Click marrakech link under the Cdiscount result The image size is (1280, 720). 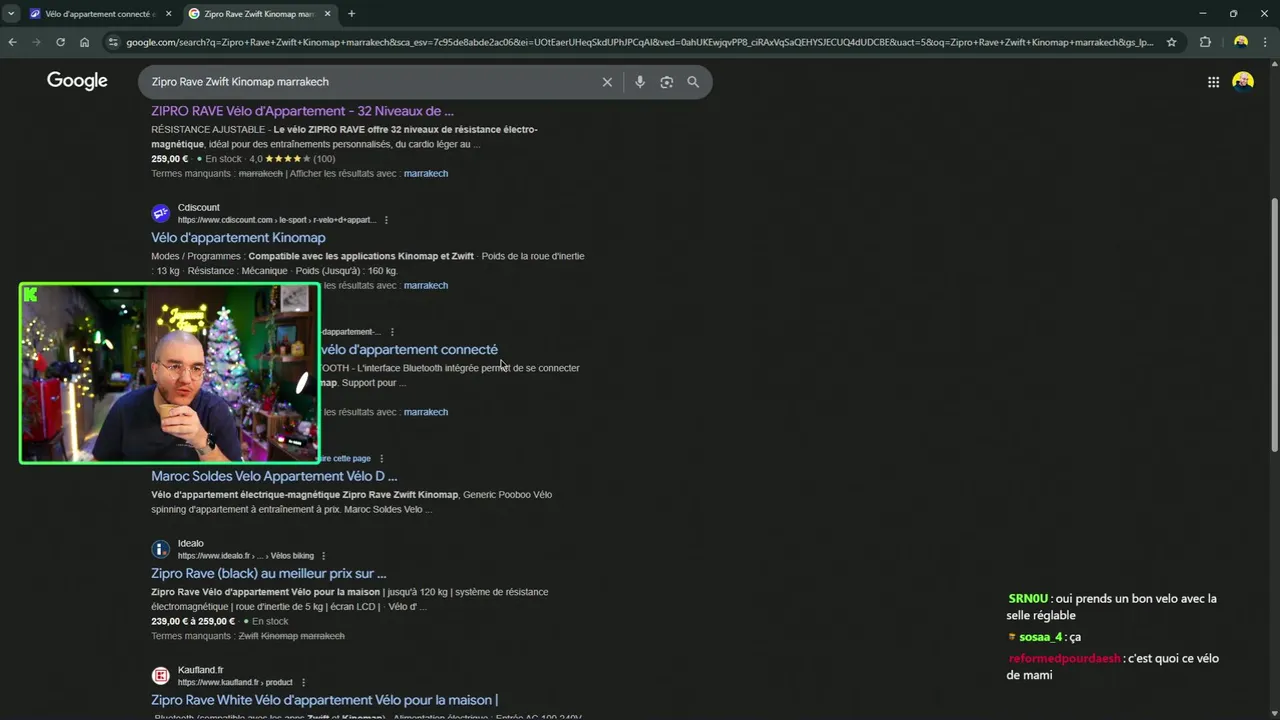pyautogui.click(x=426, y=285)
